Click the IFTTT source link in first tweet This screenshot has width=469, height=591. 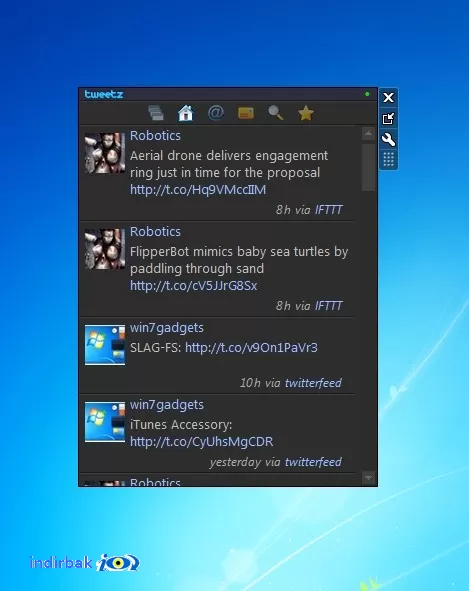pyautogui.click(x=328, y=210)
